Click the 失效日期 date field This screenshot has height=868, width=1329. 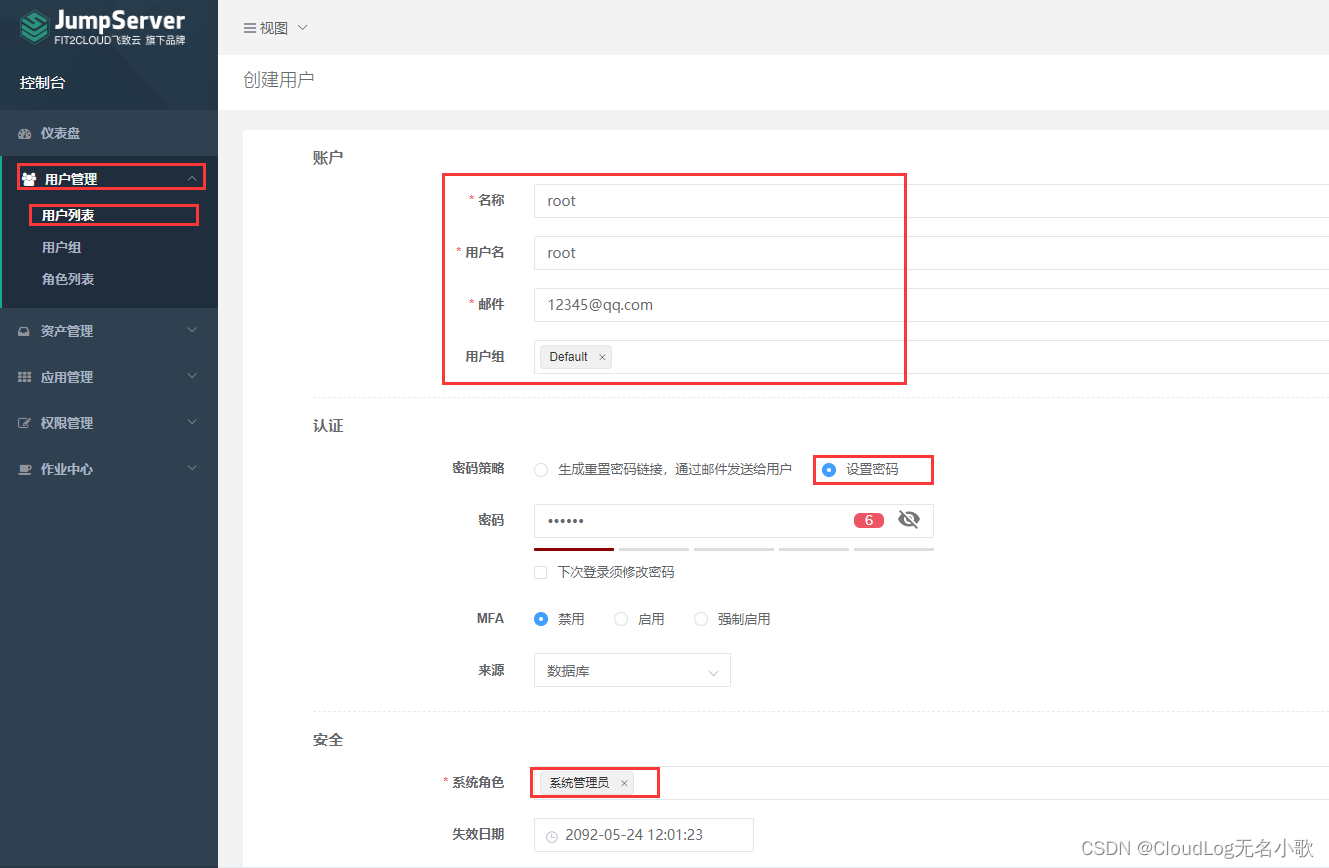[x=644, y=835]
